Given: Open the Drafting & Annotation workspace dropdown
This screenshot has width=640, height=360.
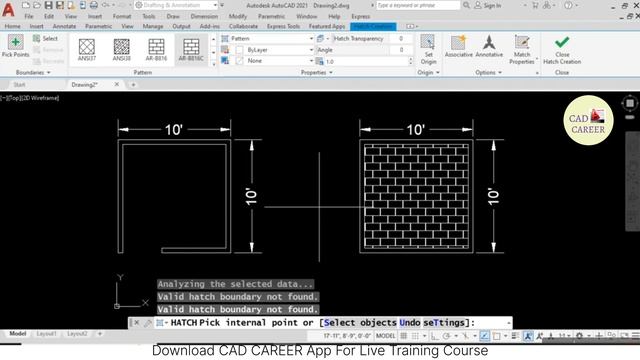Looking at the screenshot, I should [x=176, y=5].
